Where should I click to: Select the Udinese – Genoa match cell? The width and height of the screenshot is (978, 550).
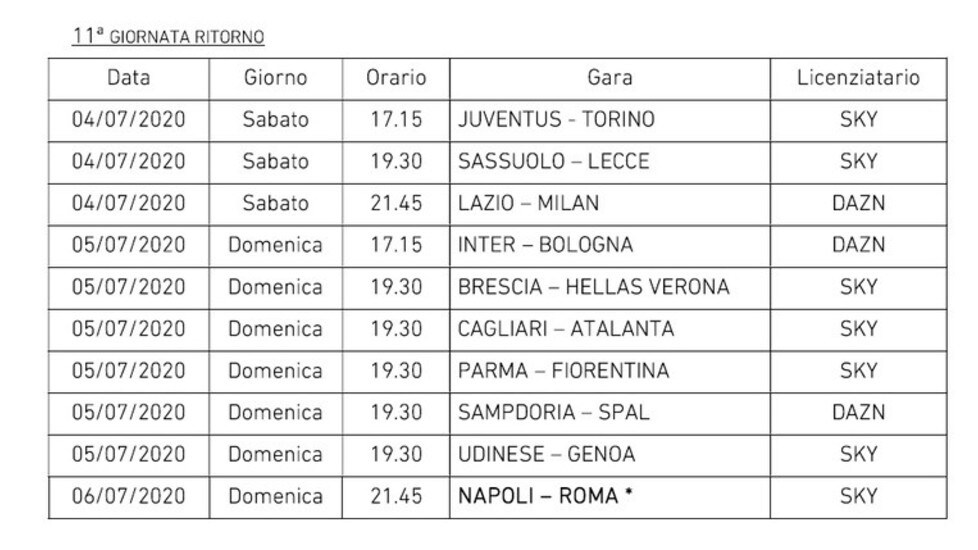pyautogui.click(x=546, y=454)
